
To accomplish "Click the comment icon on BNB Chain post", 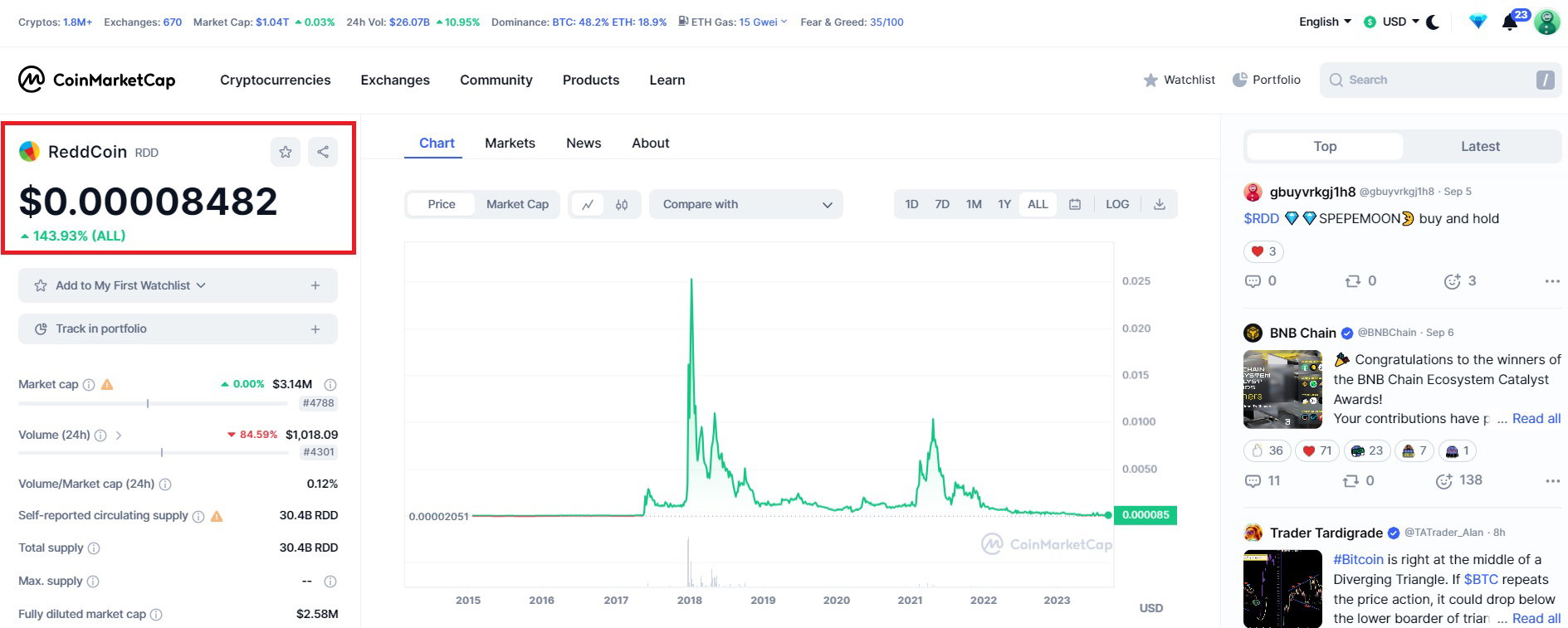I will [x=1253, y=480].
